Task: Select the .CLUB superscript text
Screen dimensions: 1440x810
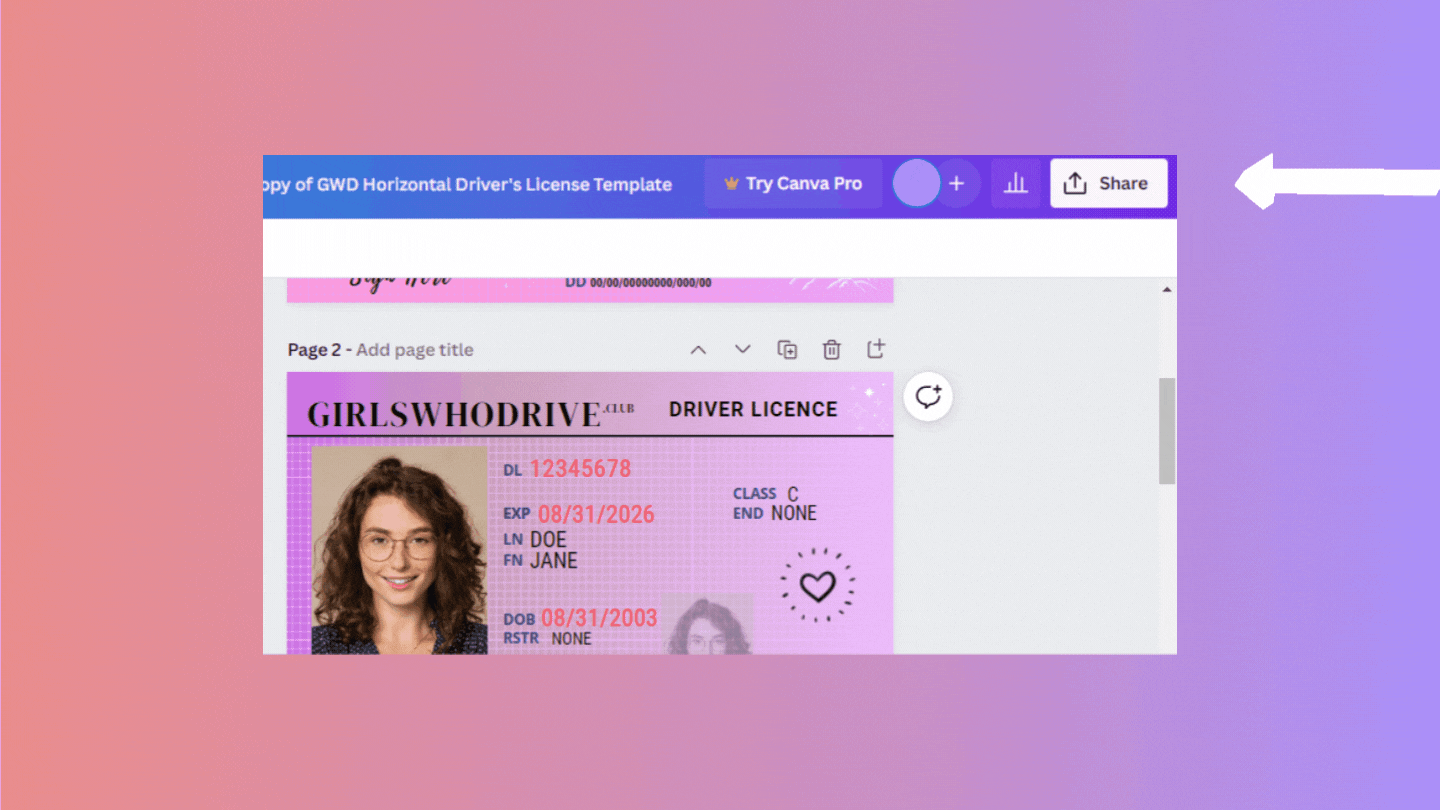Action: coord(619,407)
